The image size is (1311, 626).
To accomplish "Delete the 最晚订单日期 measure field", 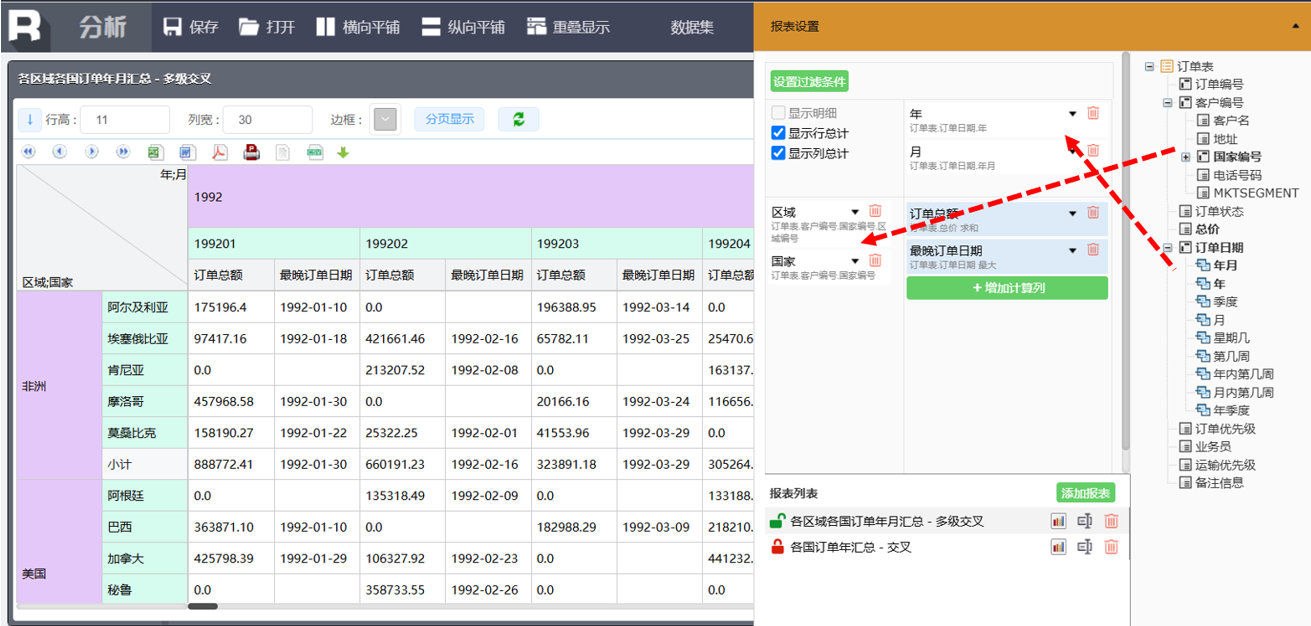I will click(1093, 251).
